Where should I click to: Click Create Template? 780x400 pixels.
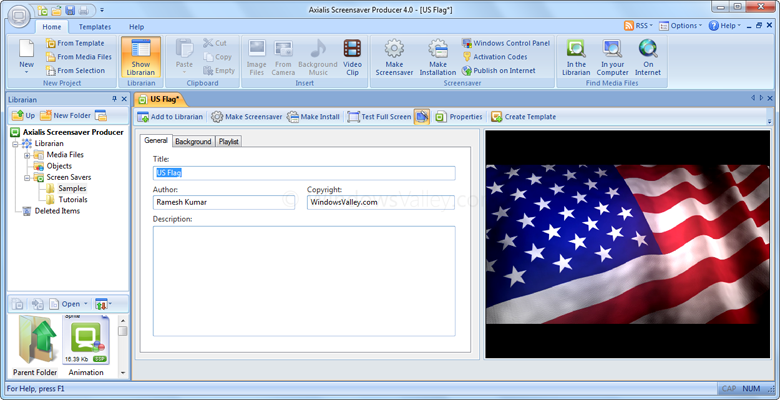tap(523, 117)
